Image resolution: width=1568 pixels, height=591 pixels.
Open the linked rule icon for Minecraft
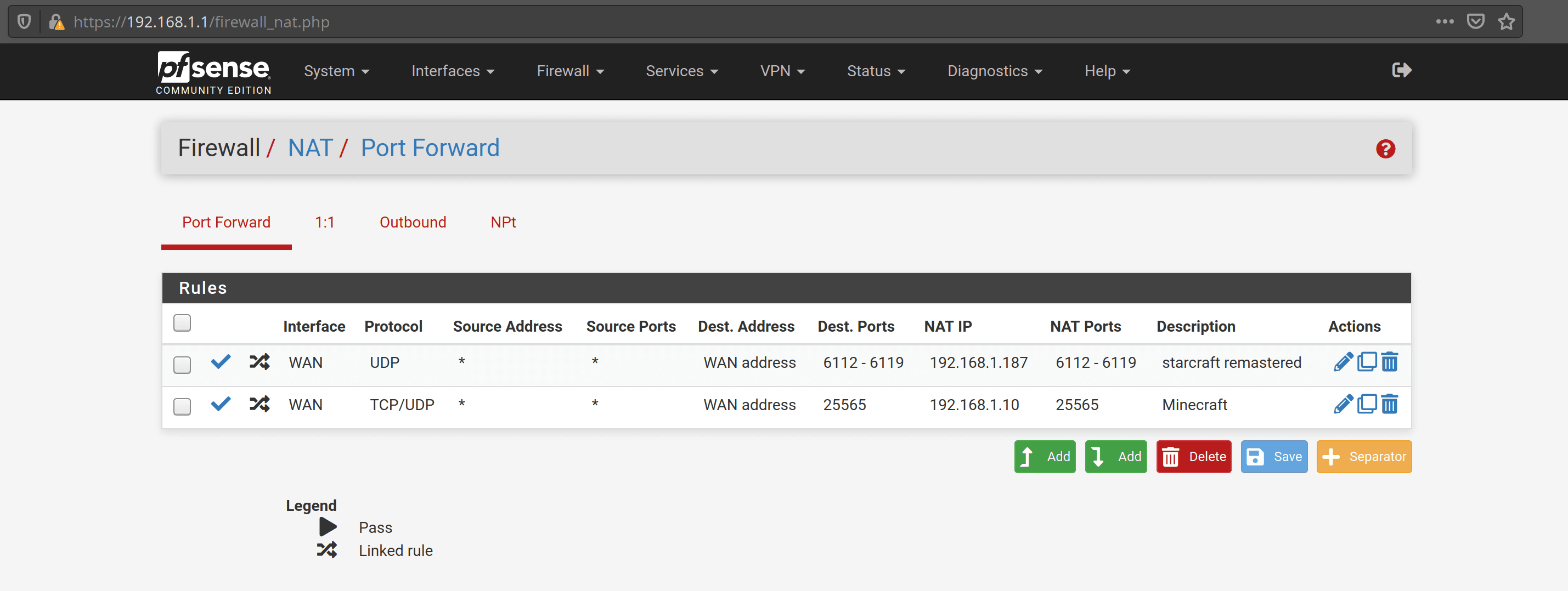[x=260, y=404]
